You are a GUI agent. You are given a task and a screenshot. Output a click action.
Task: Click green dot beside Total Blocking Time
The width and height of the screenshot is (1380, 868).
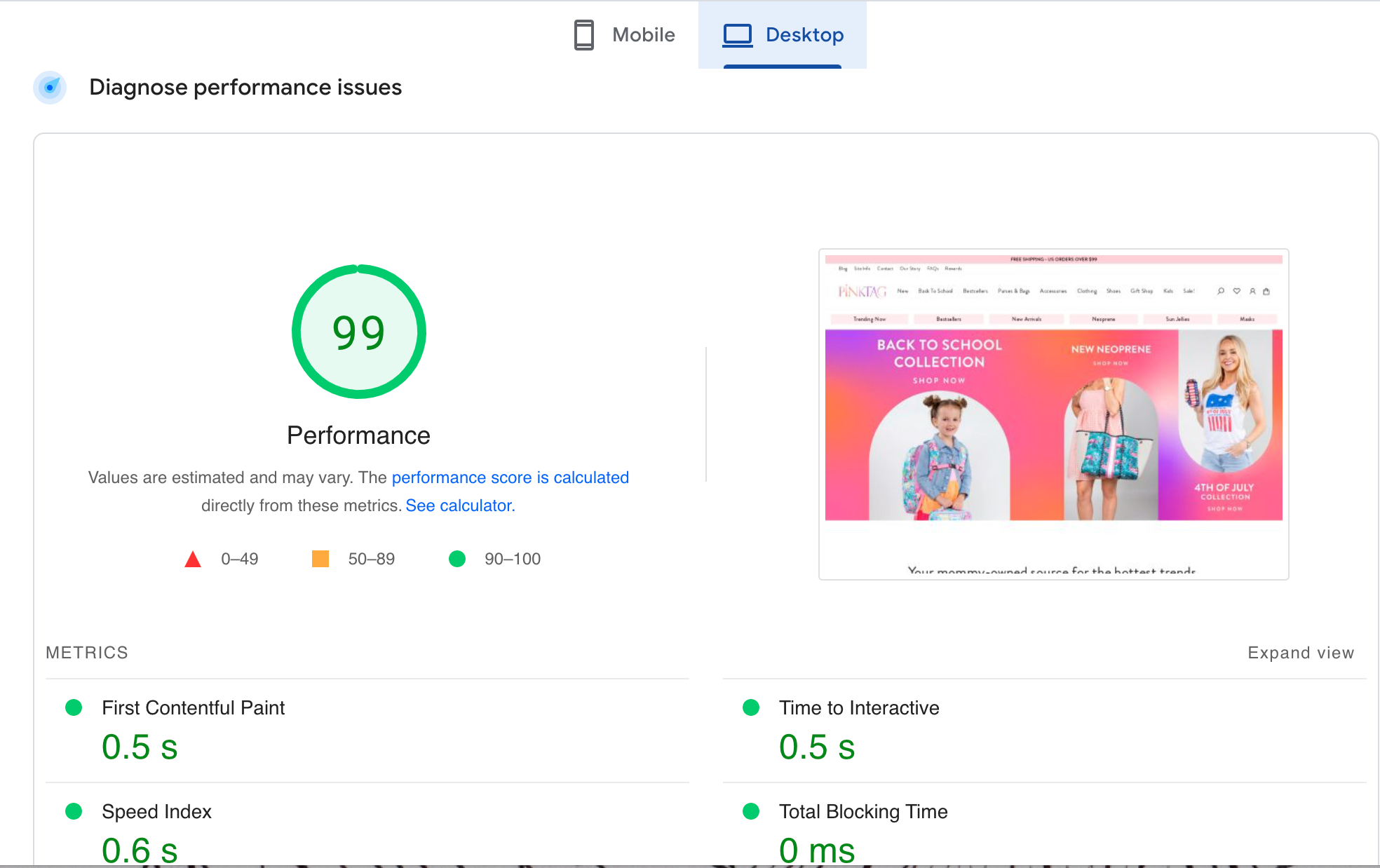click(x=751, y=811)
